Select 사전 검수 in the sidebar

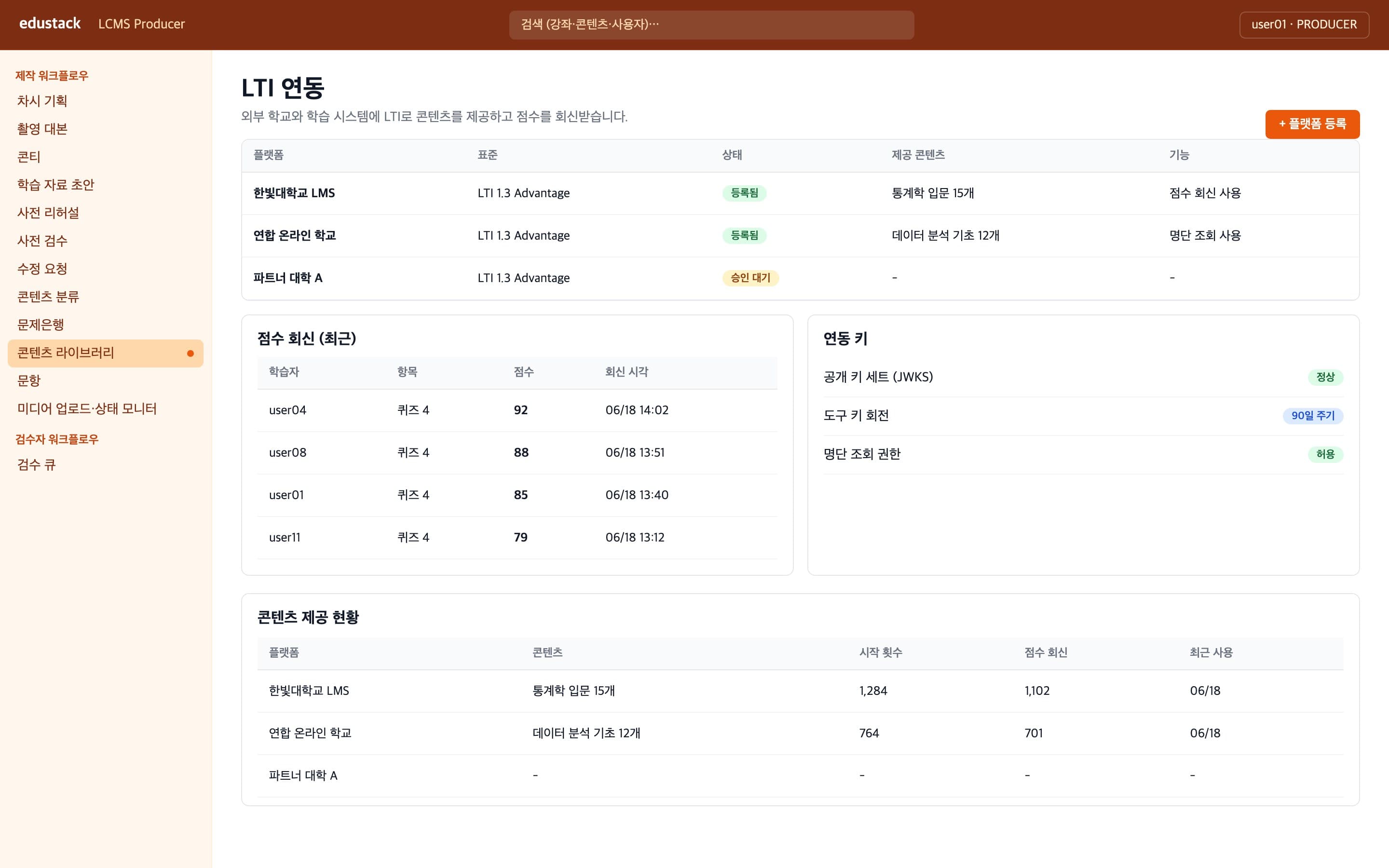106,241
